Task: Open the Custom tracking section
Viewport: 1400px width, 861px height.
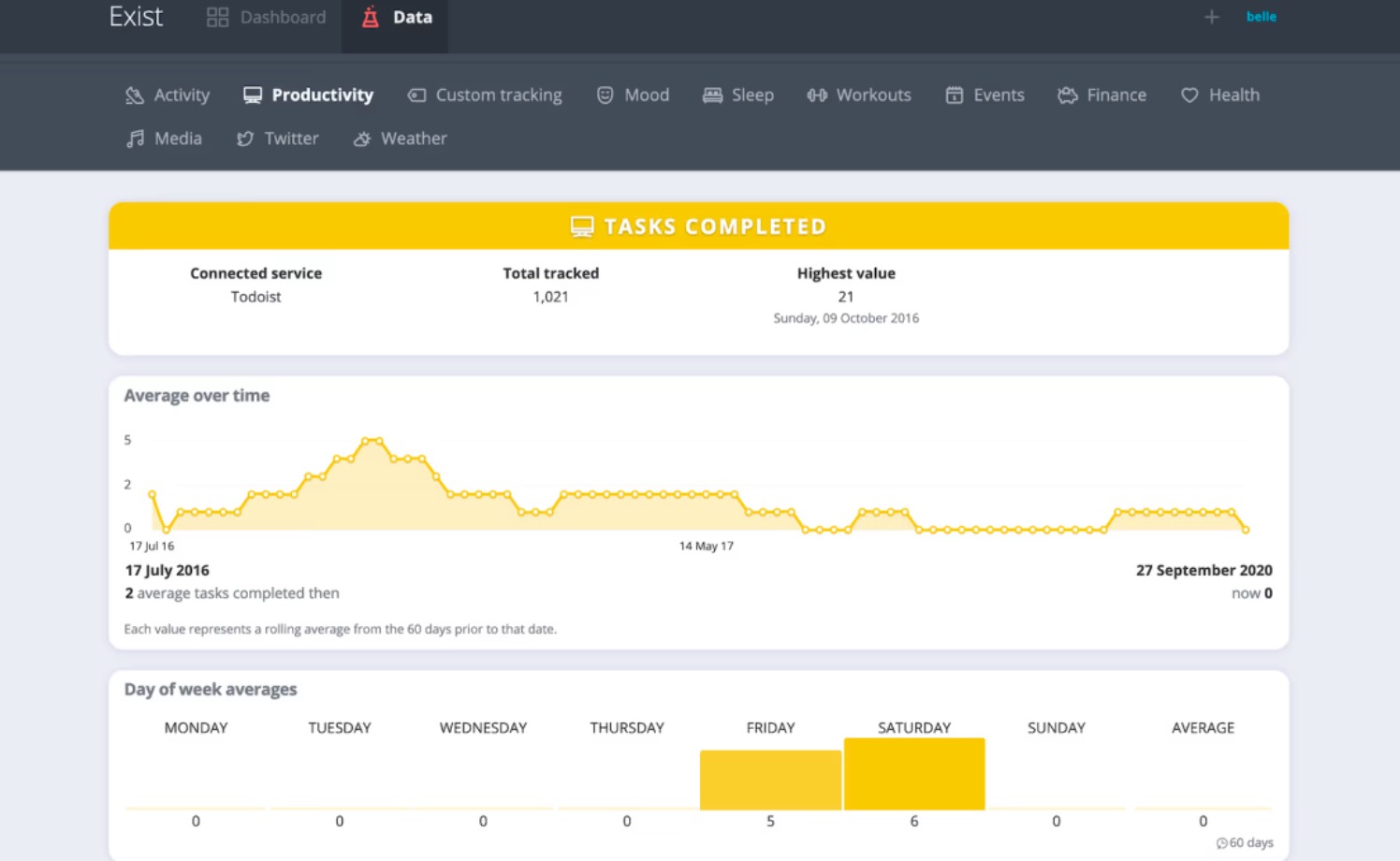Action: click(485, 95)
